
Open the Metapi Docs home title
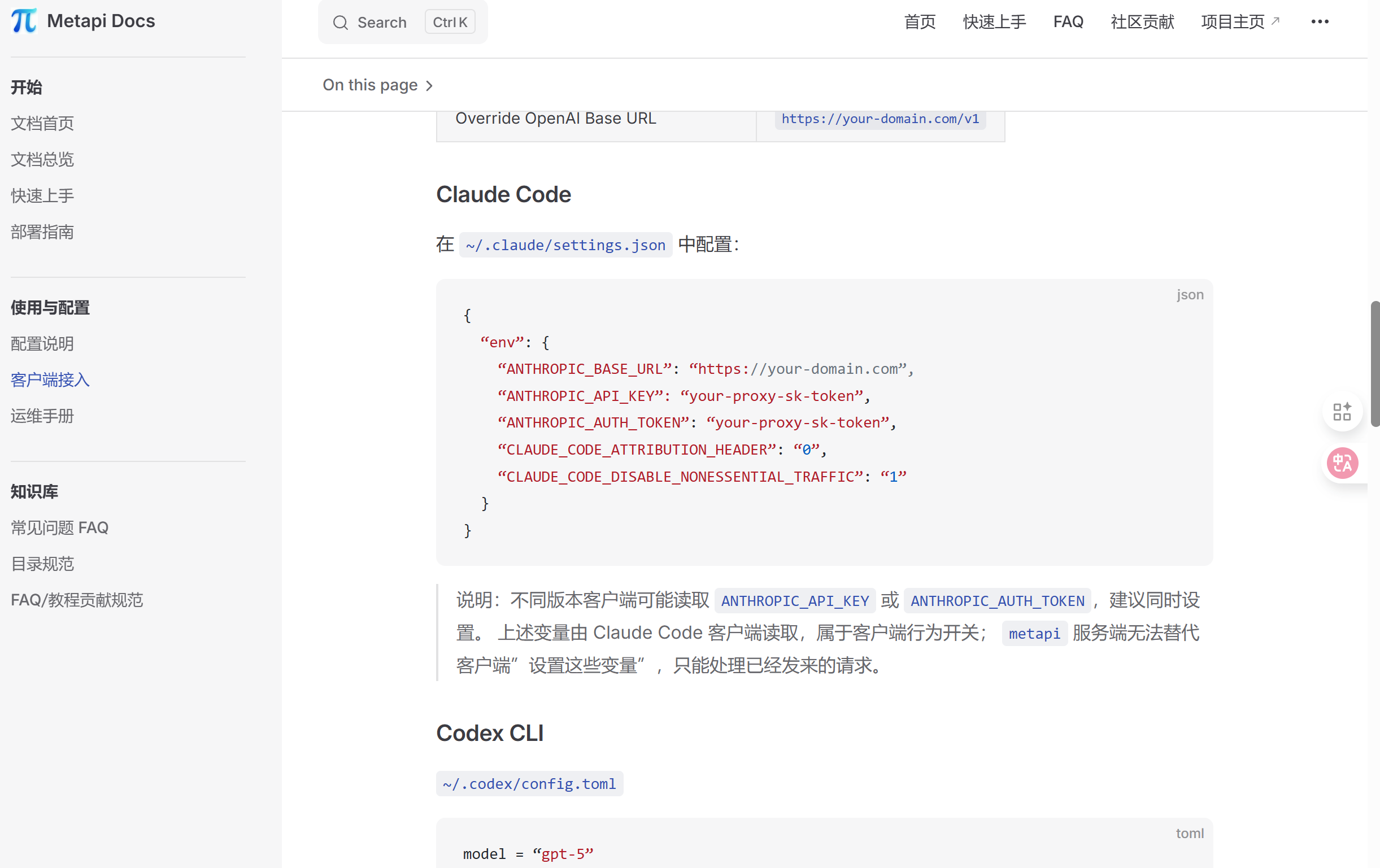pyautogui.click(x=101, y=21)
